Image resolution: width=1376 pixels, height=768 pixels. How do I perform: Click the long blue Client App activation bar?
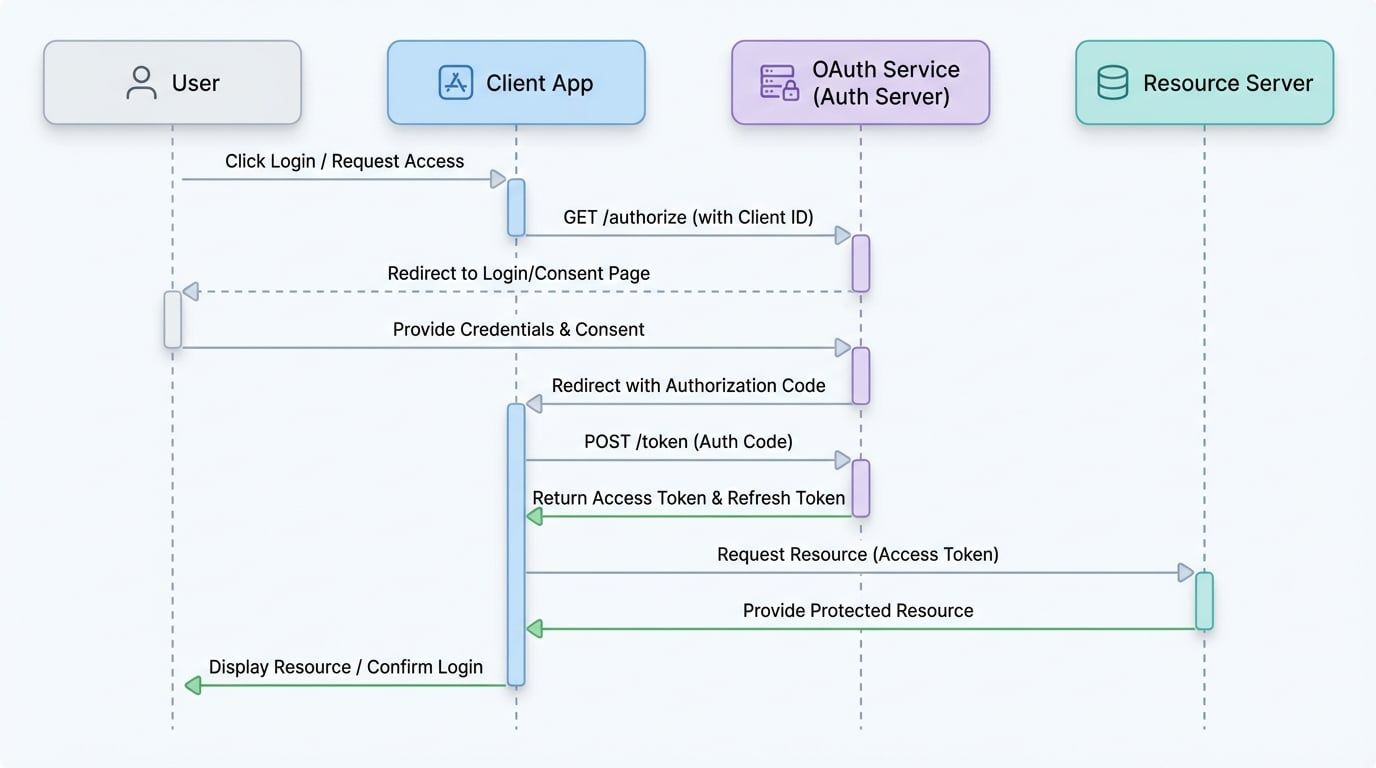click(x=516, y=545)
